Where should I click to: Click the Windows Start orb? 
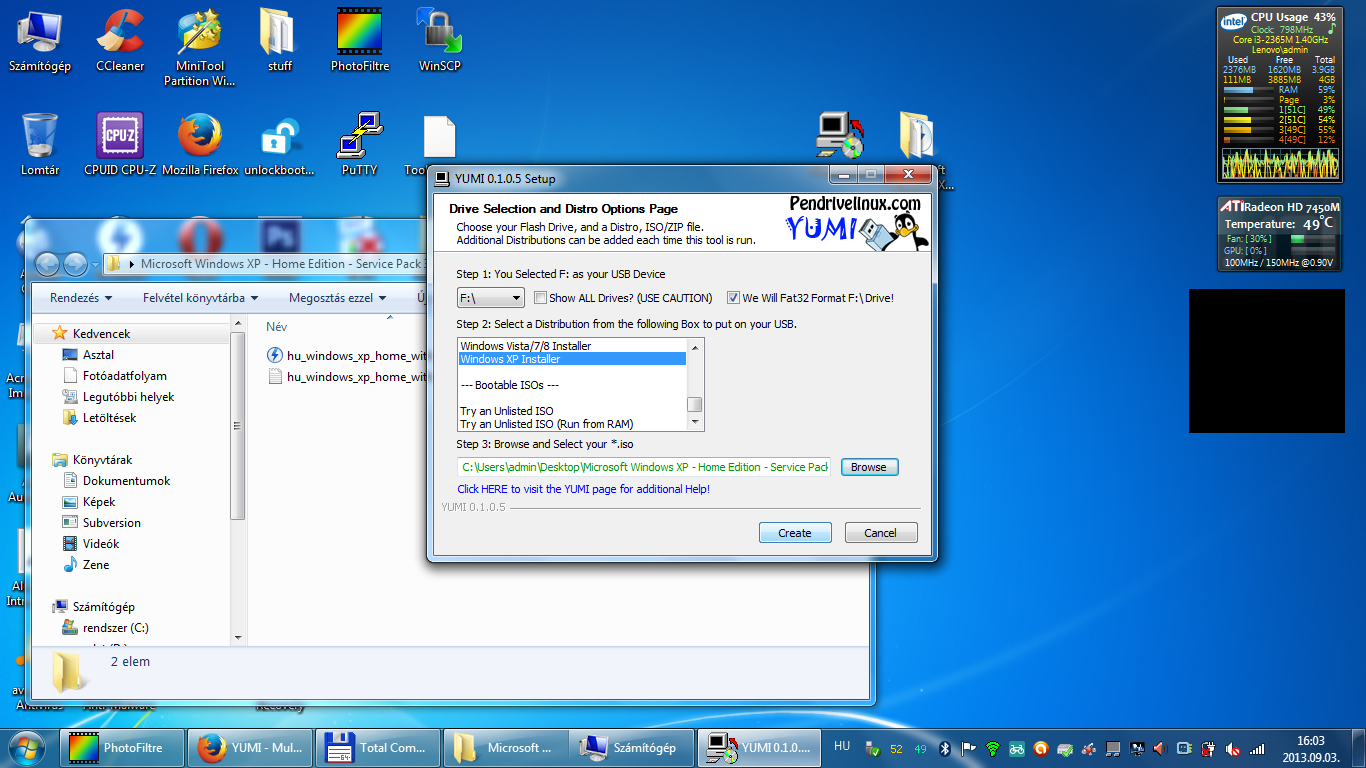[x=27, y=747]
